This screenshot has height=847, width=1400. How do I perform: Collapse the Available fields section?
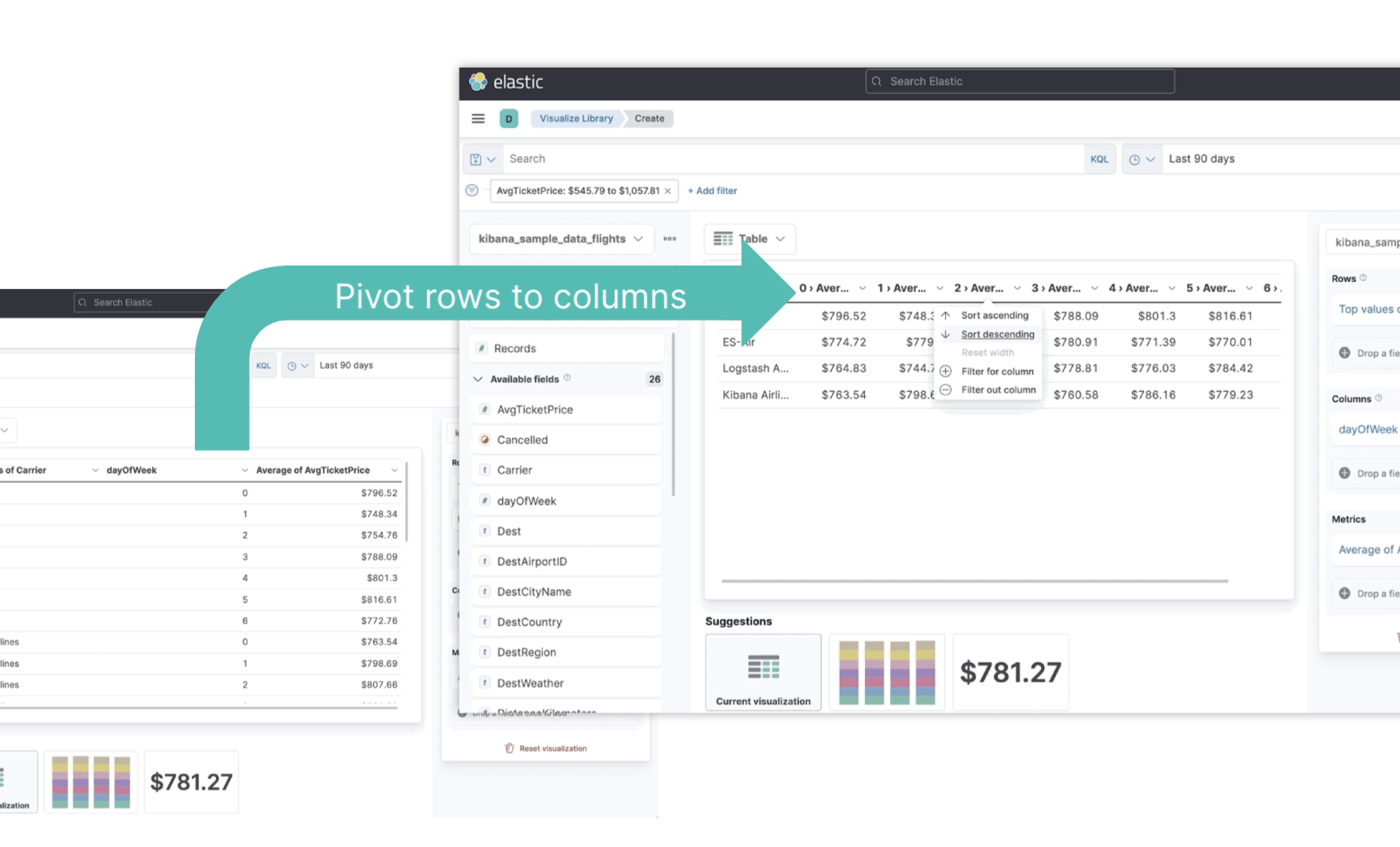[x=478, y=379]
